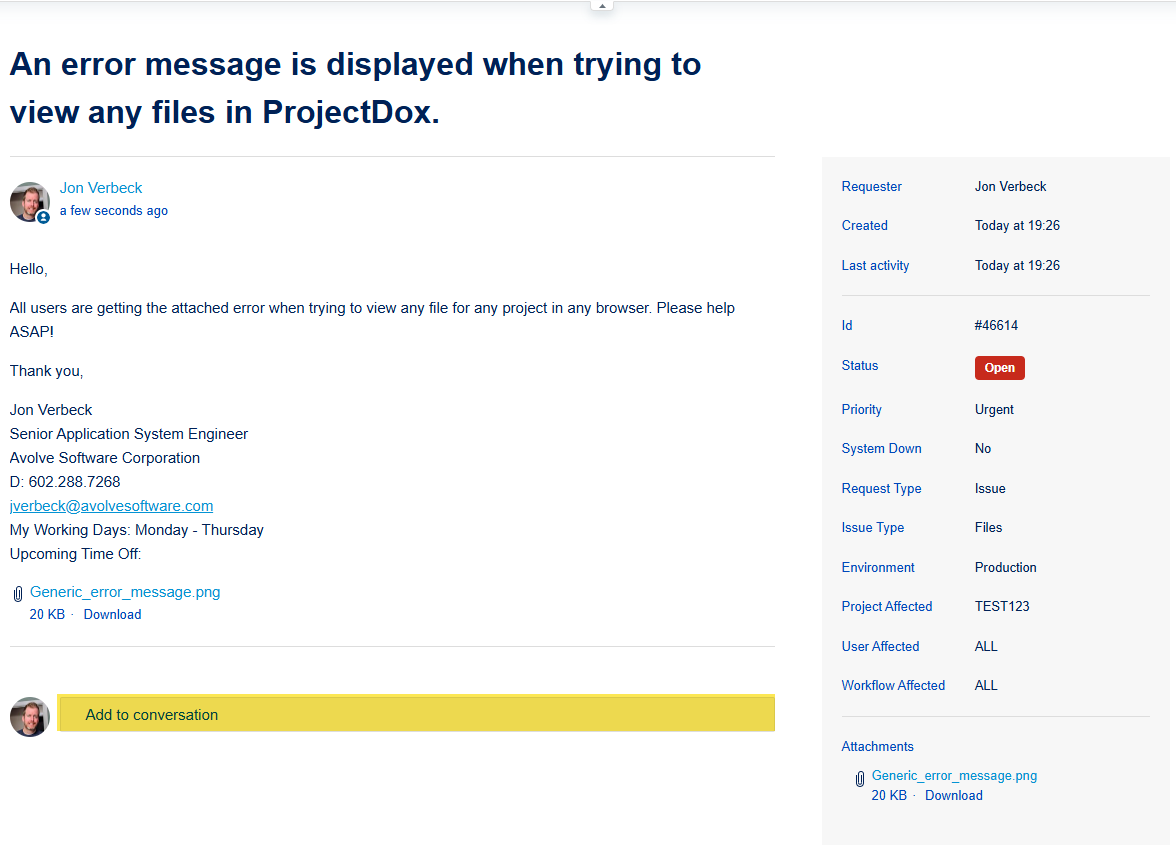
Task: Click the Project Affected value TEST123
Action: [x=1002, y=606]
